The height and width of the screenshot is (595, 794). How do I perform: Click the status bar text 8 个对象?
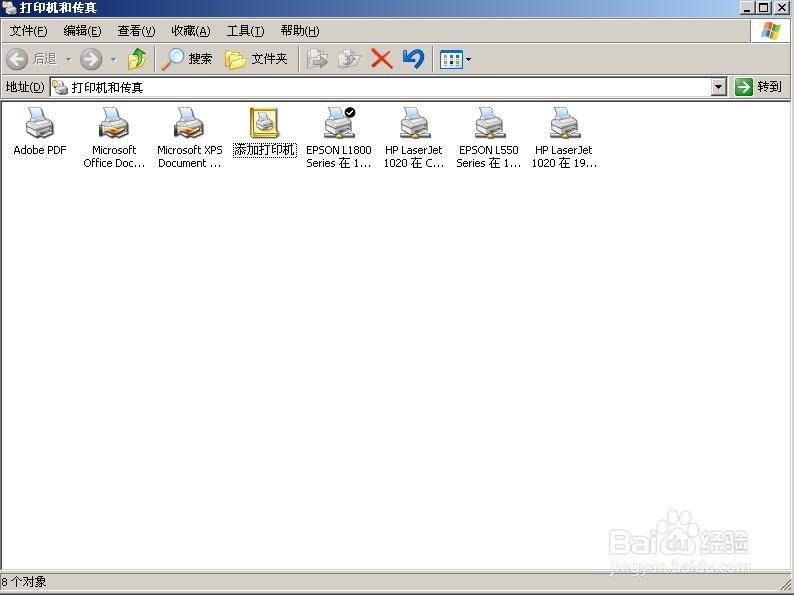click(24, 581)
